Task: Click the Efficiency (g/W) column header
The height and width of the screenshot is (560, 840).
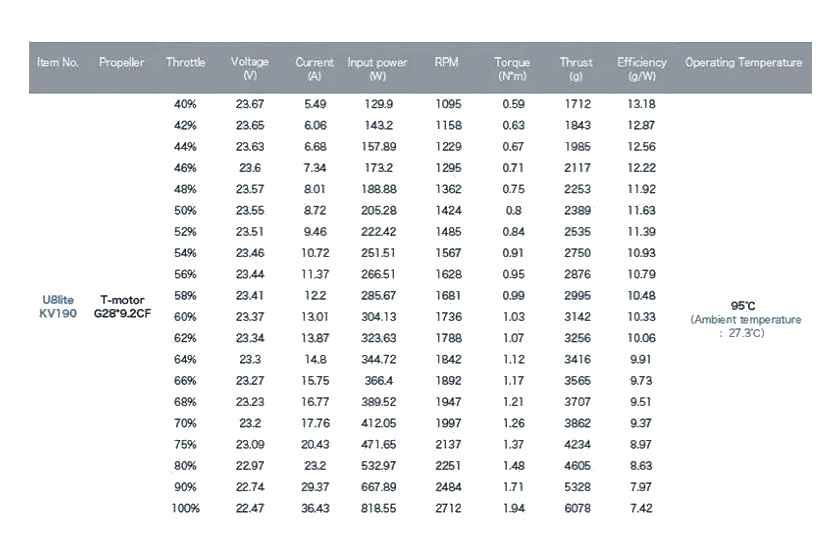Action: [x=642, y=68]
